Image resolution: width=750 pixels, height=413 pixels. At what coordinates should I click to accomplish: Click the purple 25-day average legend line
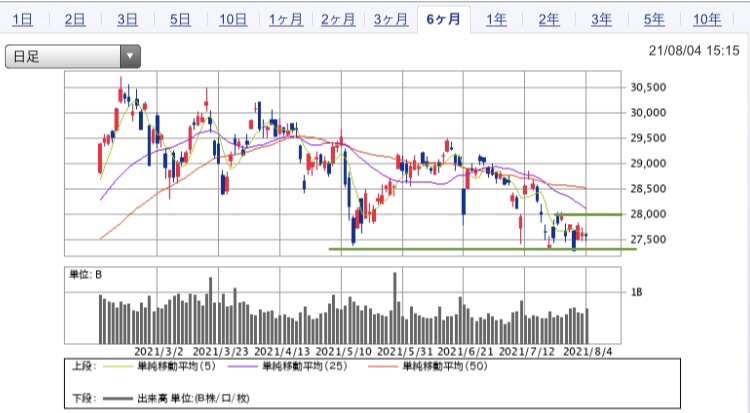(x=243, y=367)
